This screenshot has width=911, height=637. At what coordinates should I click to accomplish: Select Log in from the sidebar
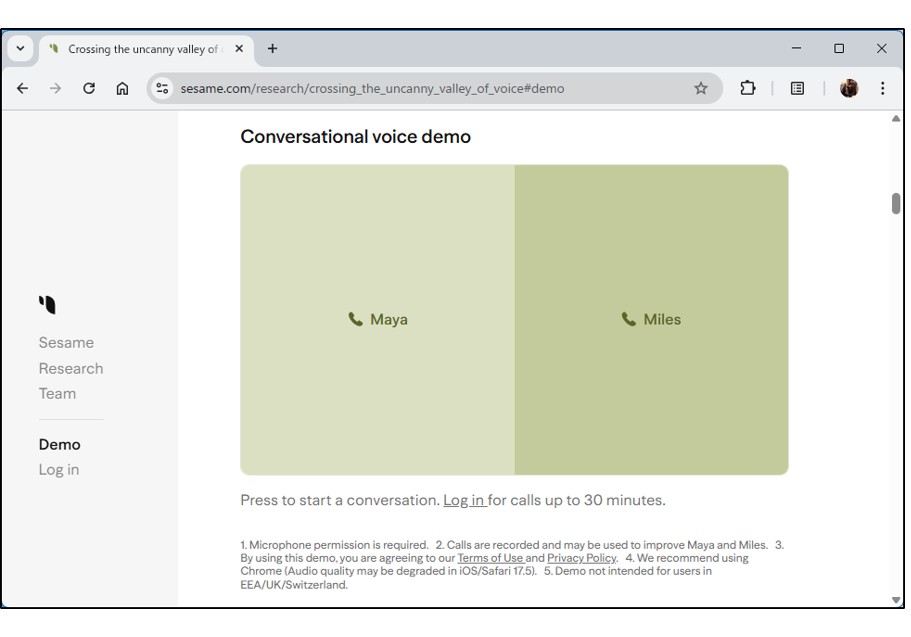59,470
